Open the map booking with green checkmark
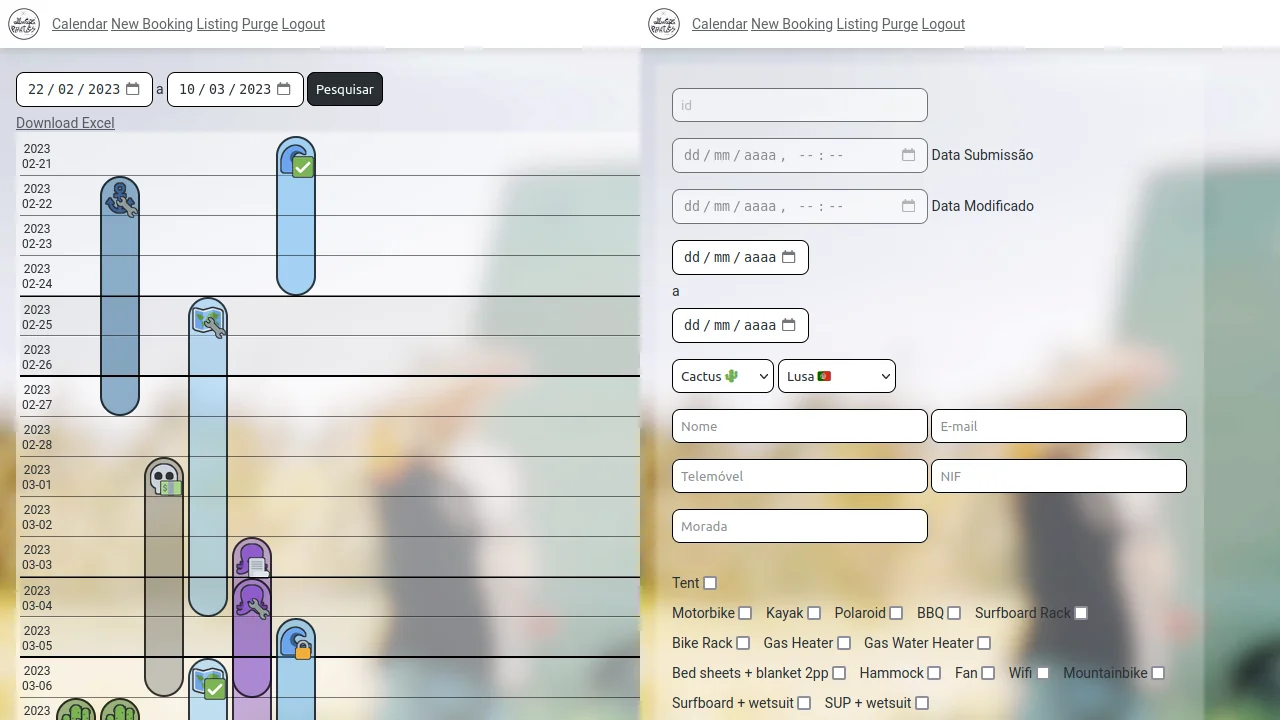 coord(208,681)
